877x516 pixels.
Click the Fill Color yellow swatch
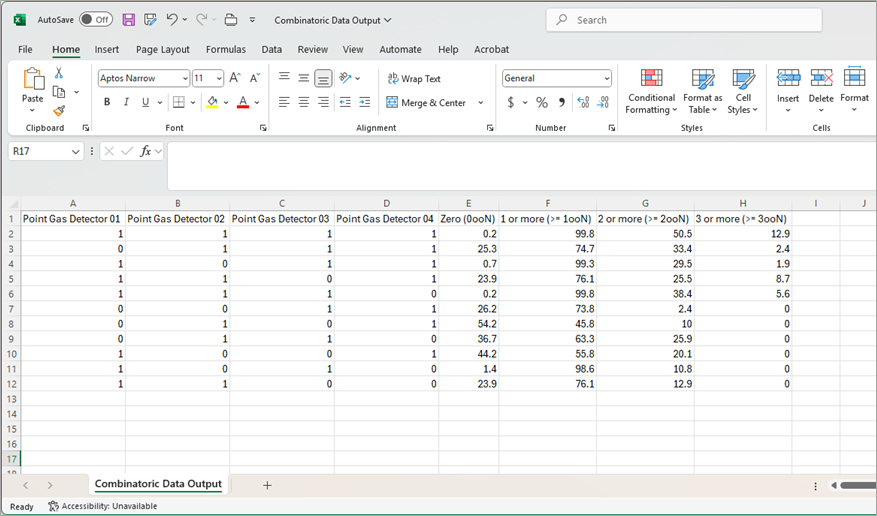coord(211,102)
